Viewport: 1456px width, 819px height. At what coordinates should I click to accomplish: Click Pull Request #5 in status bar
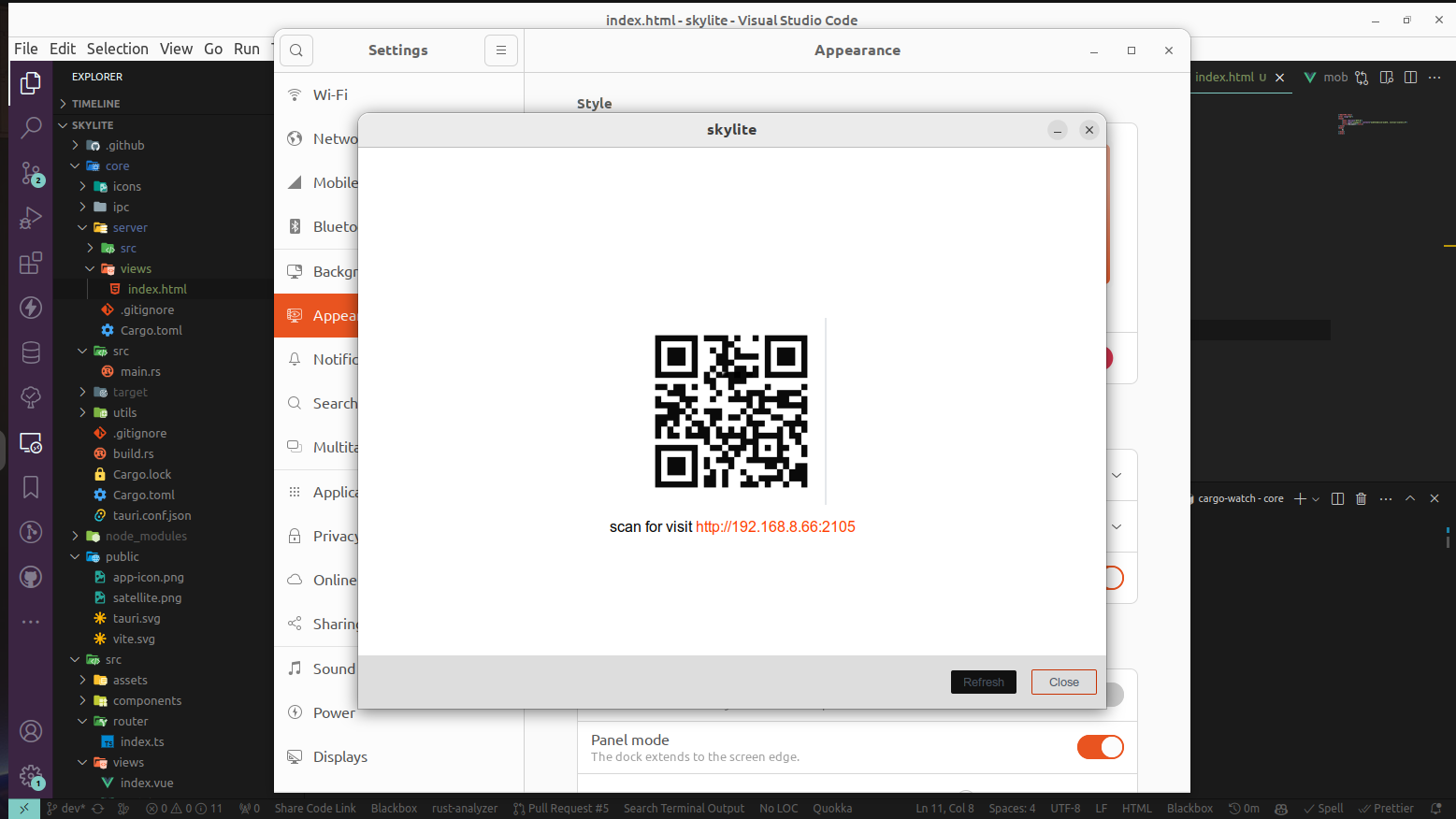click(x=561, y=809)
